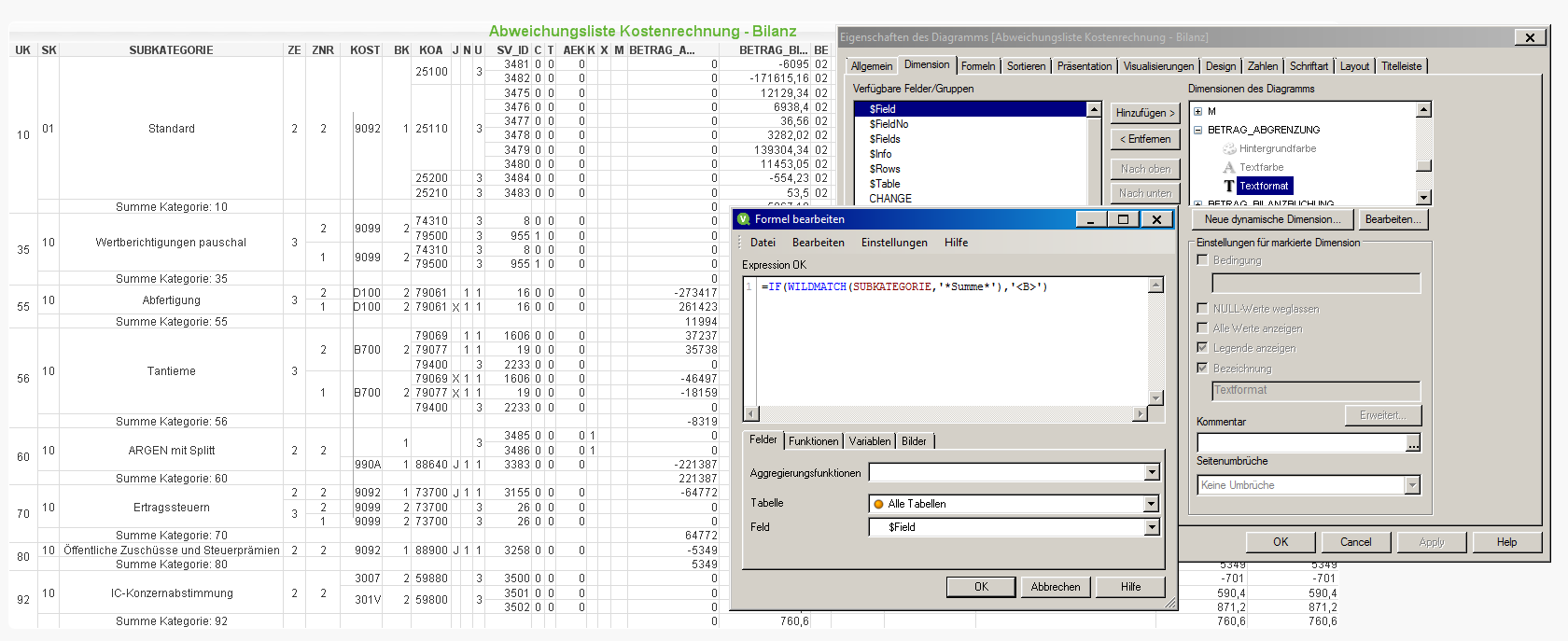Viewport: 1568px width, 641px height.
Task: Click Abbrechen in the formula editor
Action: (1056, 587)
